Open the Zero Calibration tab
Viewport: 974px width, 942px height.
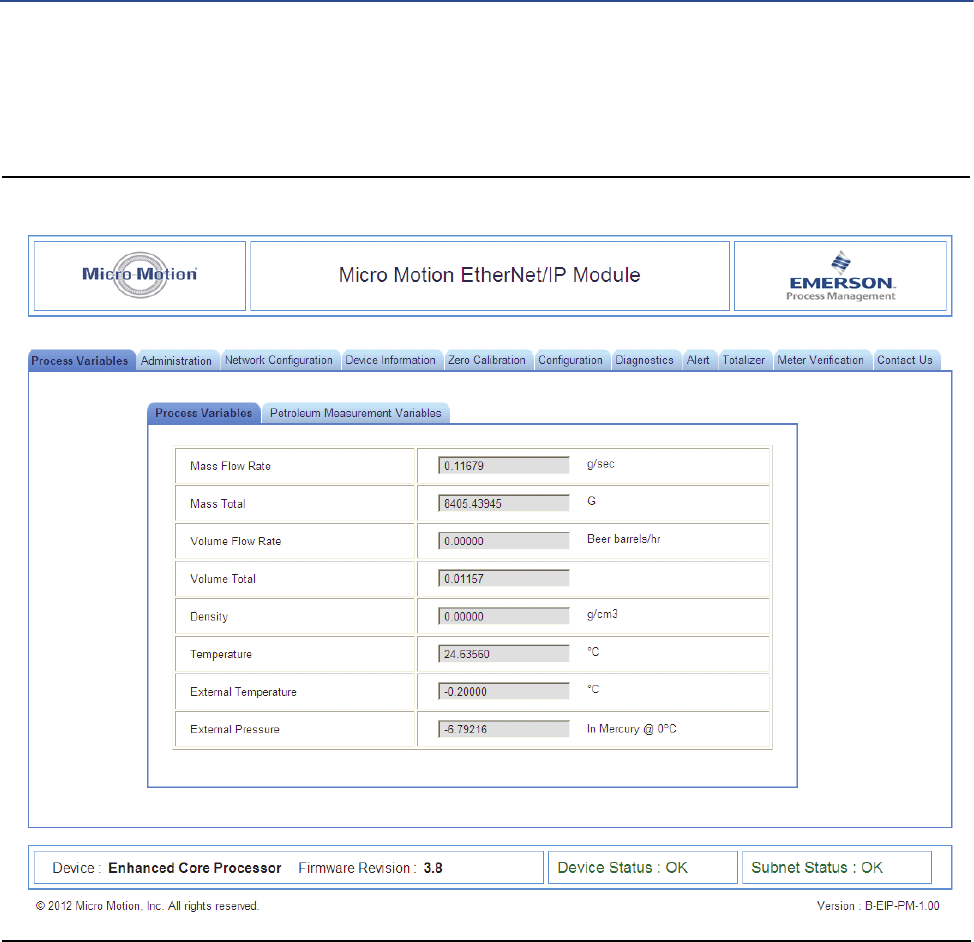[487, 360]
